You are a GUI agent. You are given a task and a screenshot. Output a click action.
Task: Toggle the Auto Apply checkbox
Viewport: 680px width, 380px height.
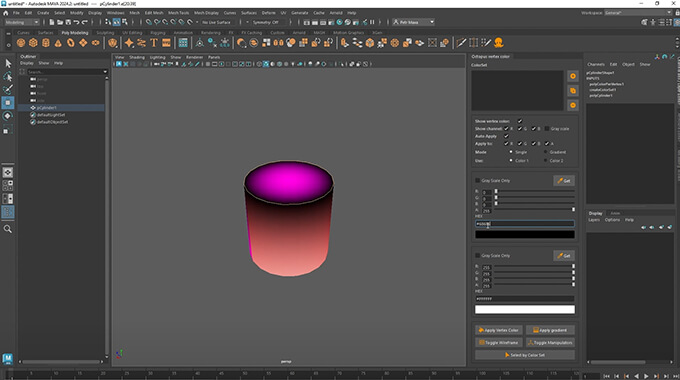[x=506, y=136]
